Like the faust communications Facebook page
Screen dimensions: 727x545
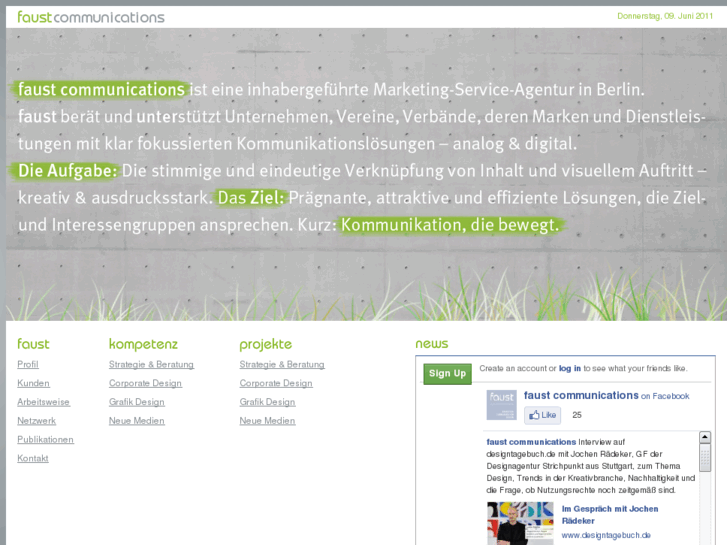542,415
